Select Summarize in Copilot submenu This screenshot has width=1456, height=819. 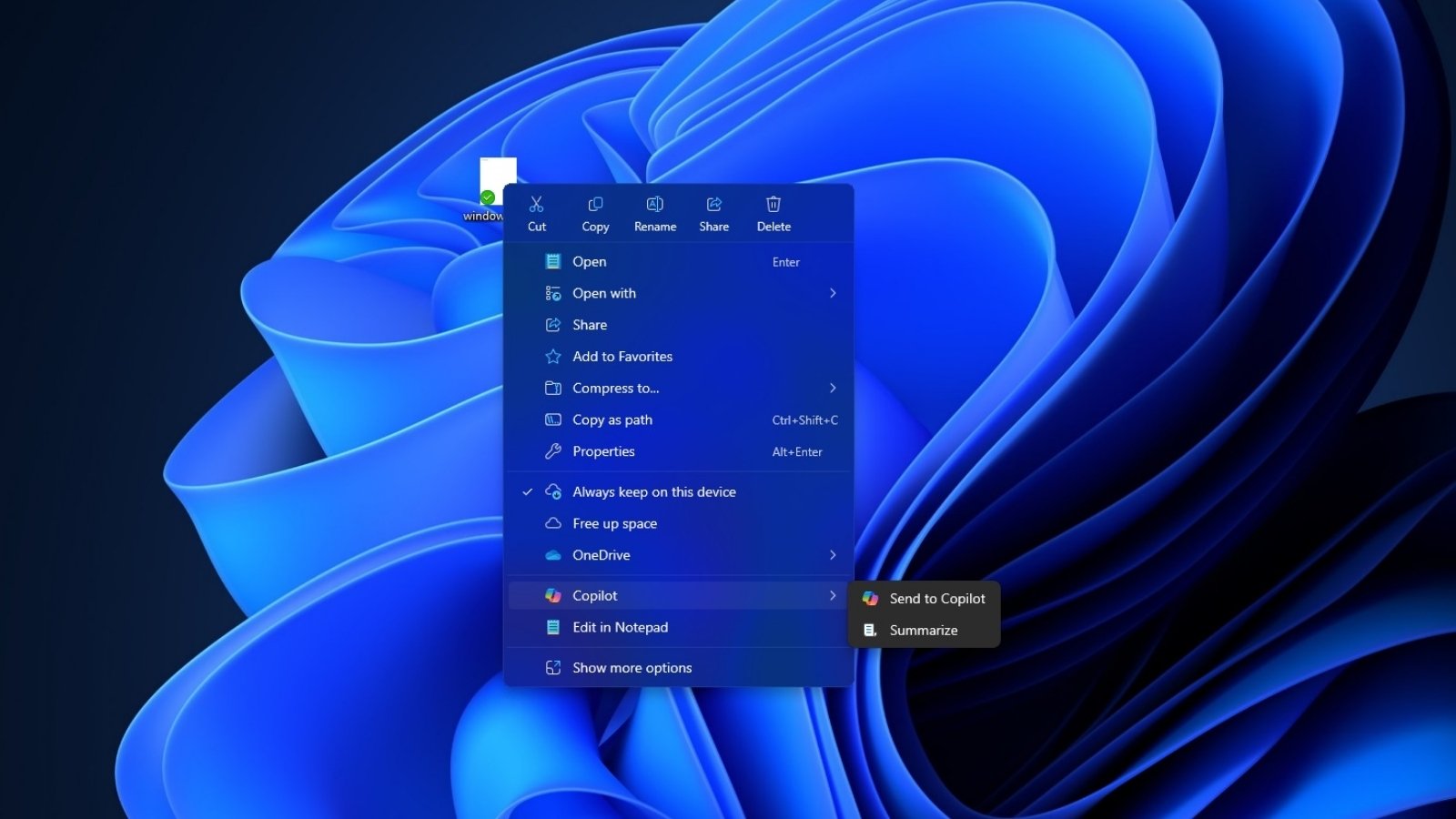click(924, 630)
